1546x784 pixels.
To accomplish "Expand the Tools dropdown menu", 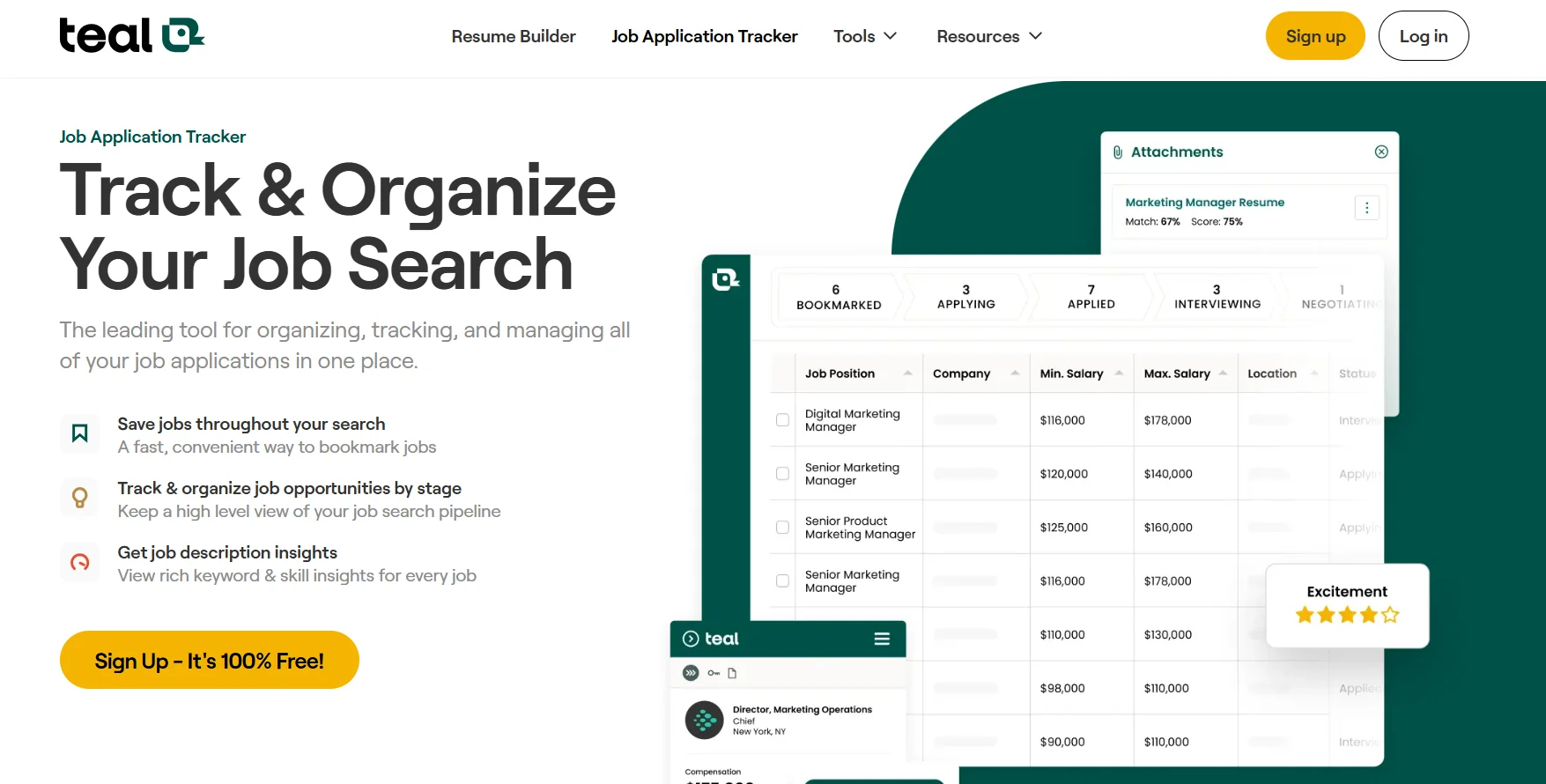I will [x=865, y=36].
